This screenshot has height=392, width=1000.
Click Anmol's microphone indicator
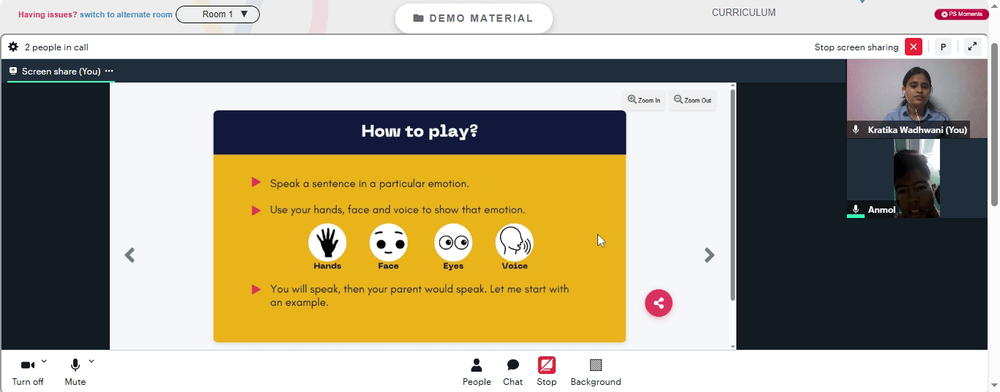click(x=856, y=209)
